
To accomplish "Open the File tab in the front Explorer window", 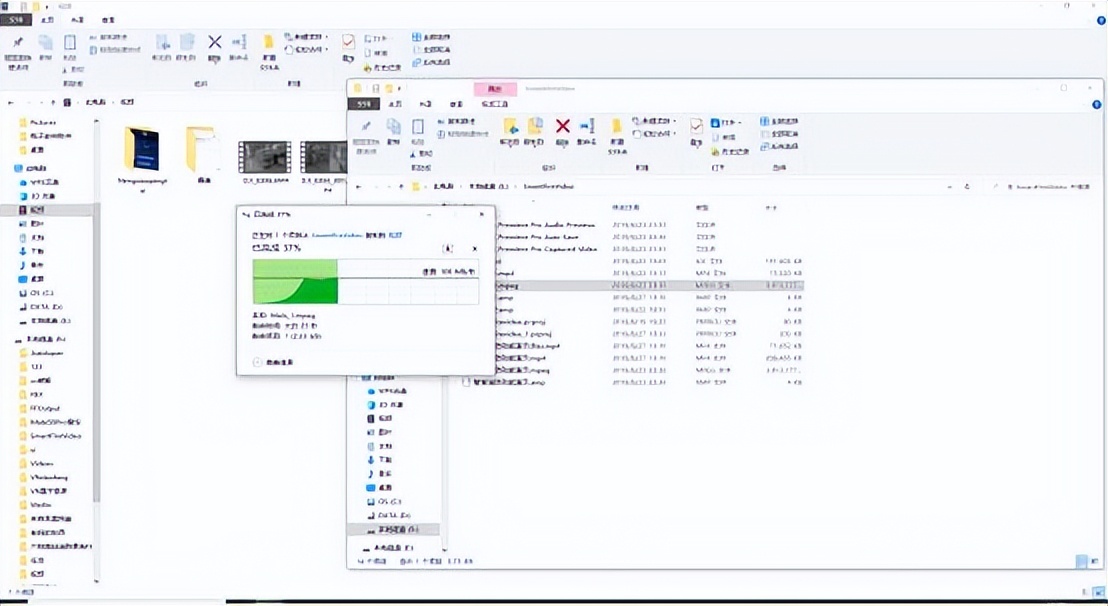I will click(x=364, y=104).
